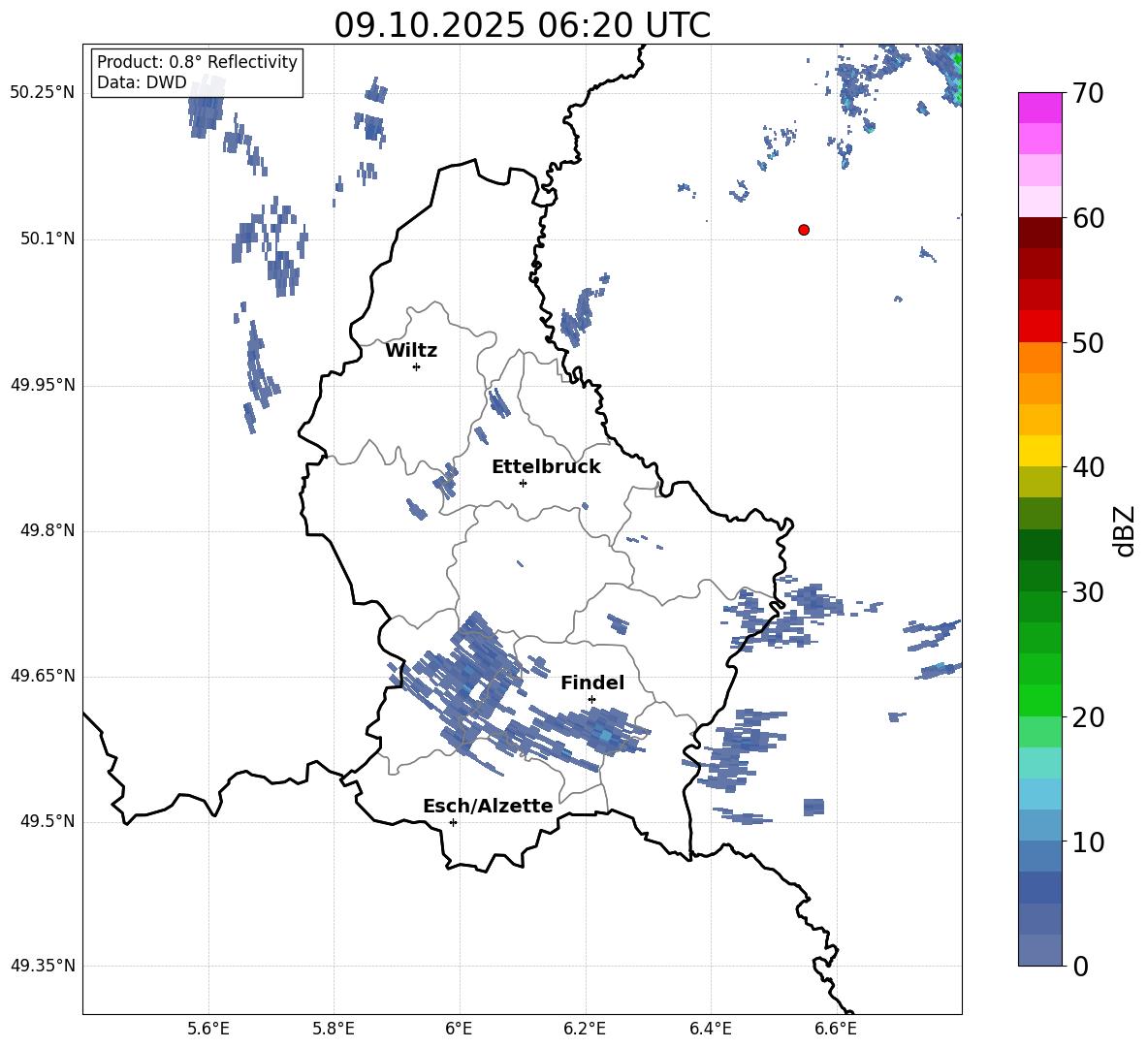Viewport: 1148px width, 1048px height.
Task: Click the Esch/Alzette city label
Action: (x=488, y=806)
